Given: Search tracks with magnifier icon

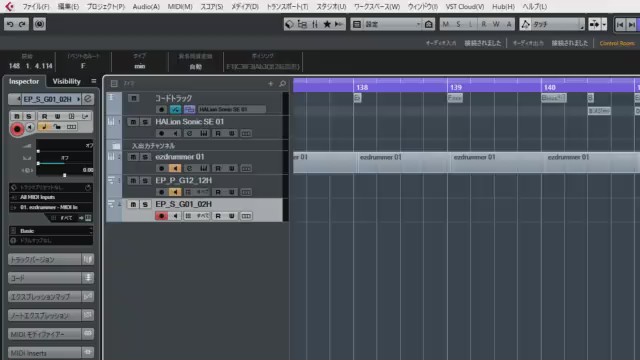Looking at the screenshot, I should pyautogui.click(x=282, y=84).
